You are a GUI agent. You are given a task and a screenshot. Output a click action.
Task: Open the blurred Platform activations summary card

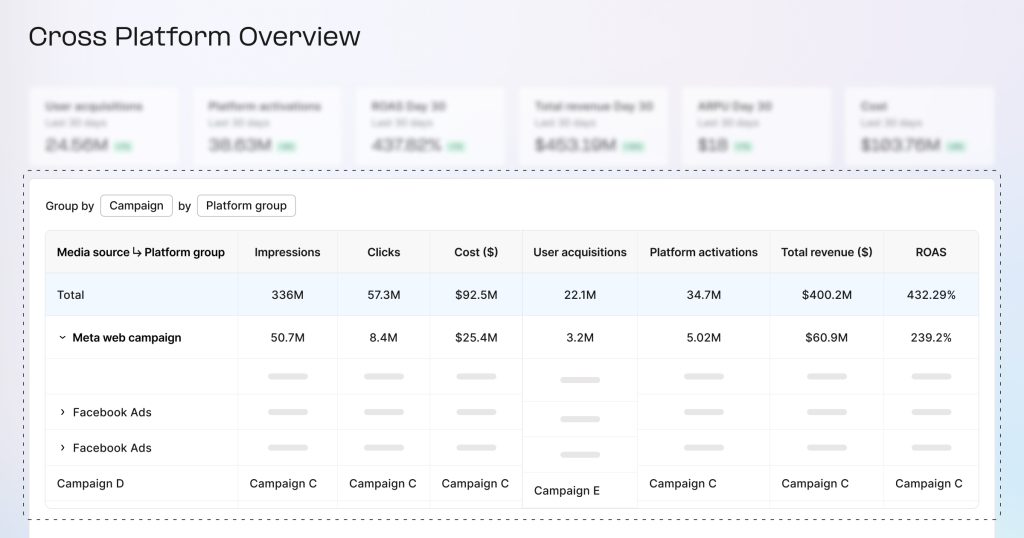tap(266, 127)
